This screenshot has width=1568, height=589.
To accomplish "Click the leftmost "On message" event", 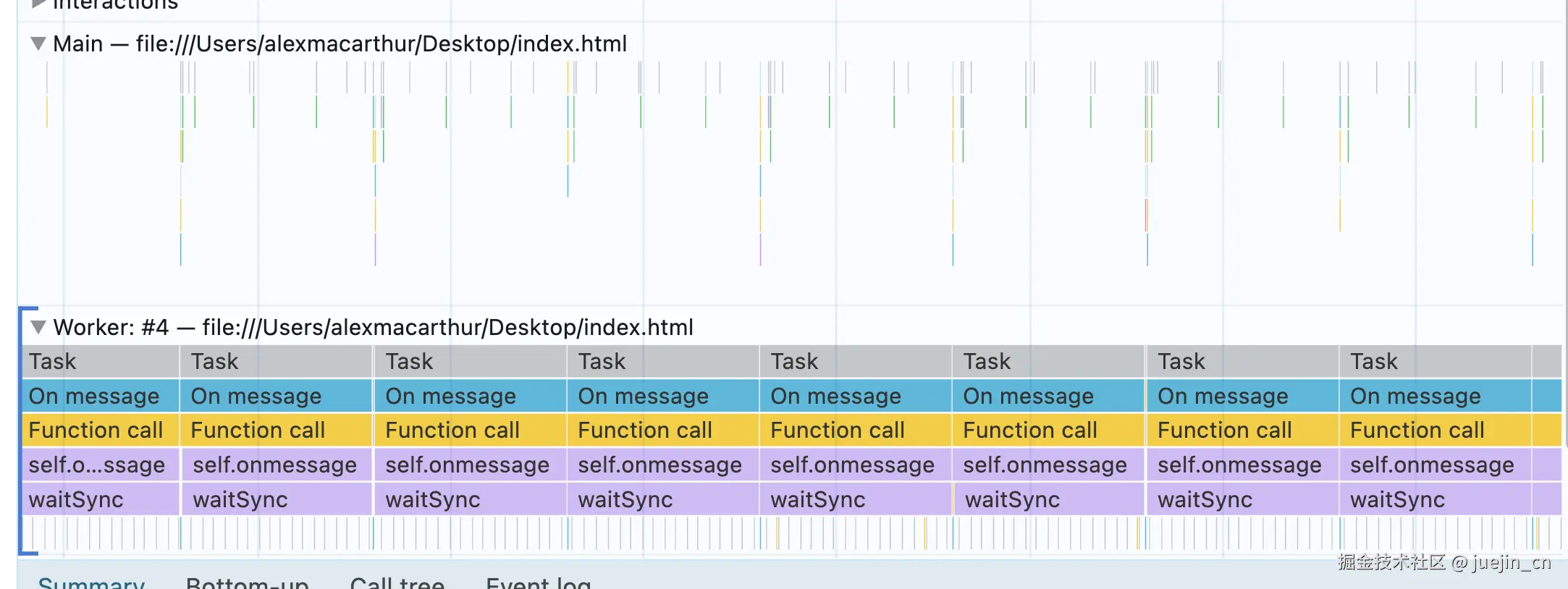I will click(x=94, y=397).
